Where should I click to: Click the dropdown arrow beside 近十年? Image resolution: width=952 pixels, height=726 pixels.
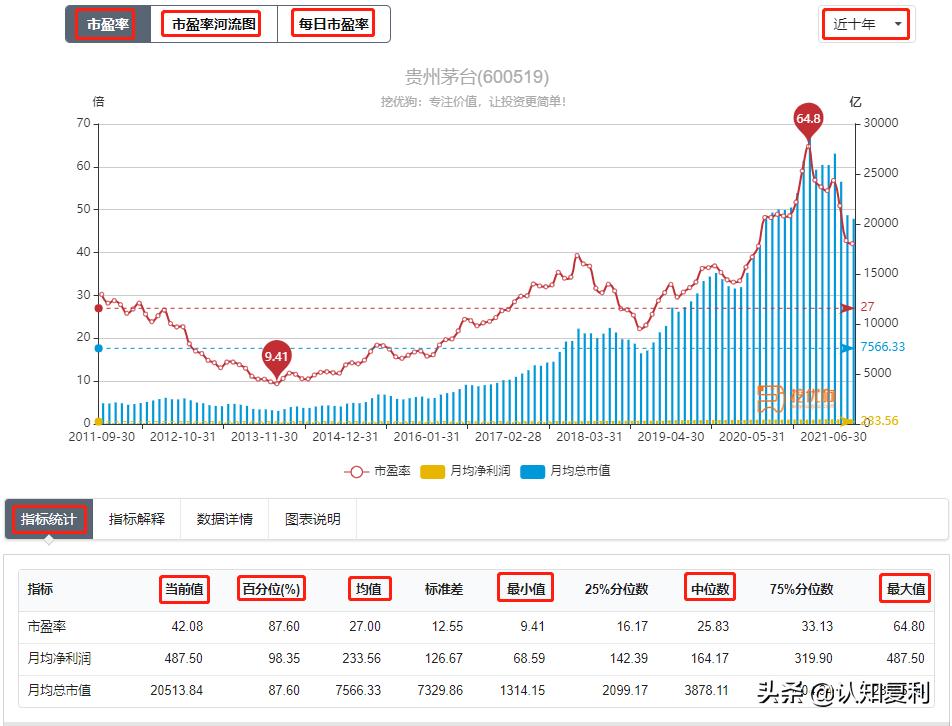click(x=896, y=24)
